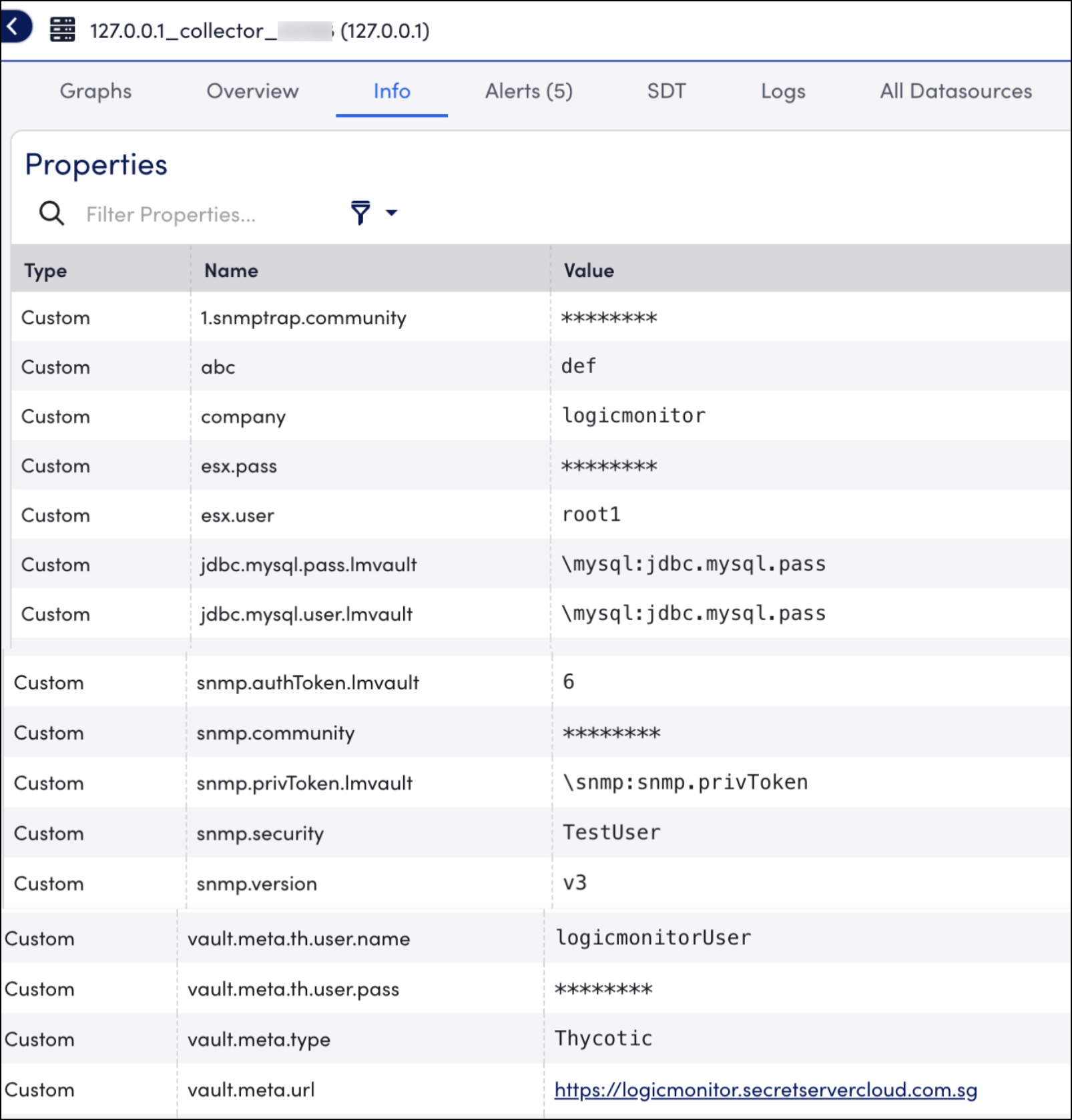
Task: Select the Info tab
Action: [391, 91]
